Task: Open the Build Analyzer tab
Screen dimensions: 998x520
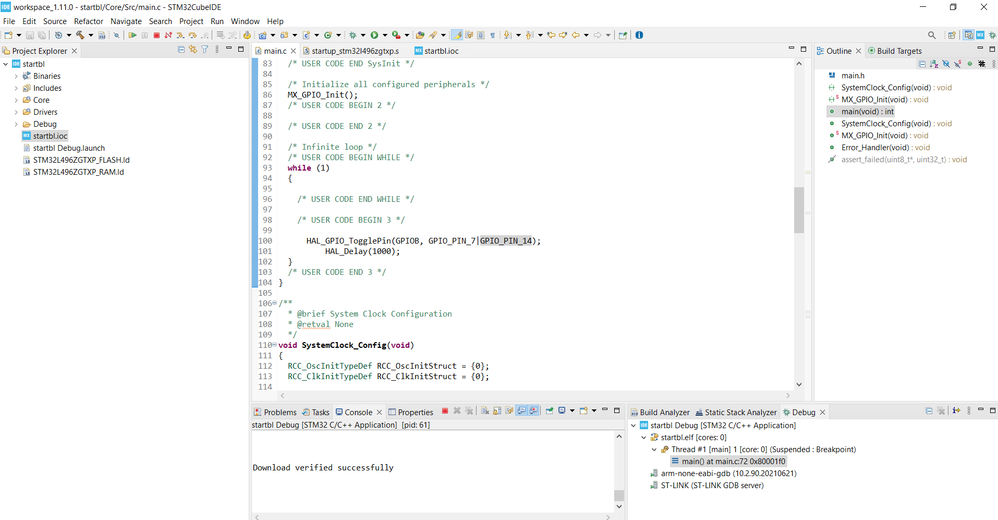Action: click(x=659, y=412)
